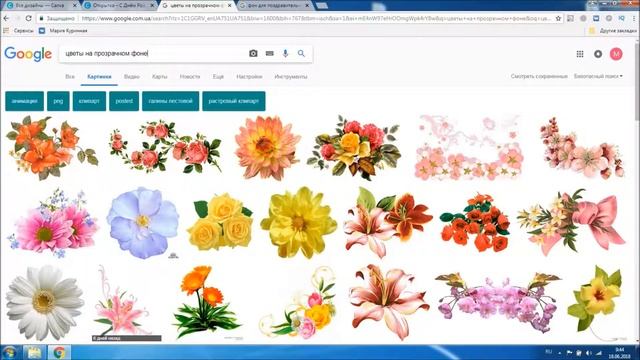Switch to Видео results
Viewport: 640px width, 360px height.
click(x=132, y=76)
